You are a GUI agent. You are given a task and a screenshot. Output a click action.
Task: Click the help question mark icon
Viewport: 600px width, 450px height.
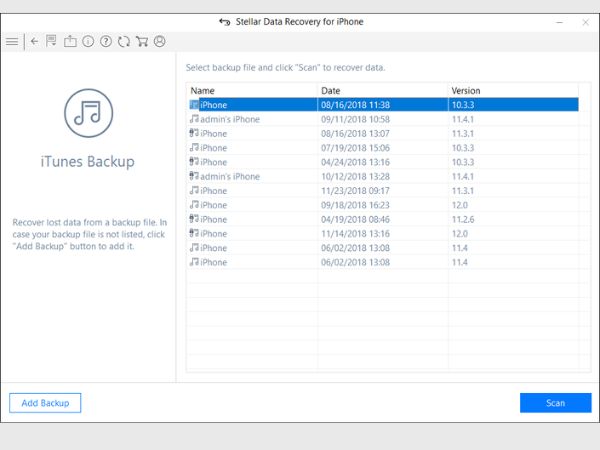[x=106, y=41]
